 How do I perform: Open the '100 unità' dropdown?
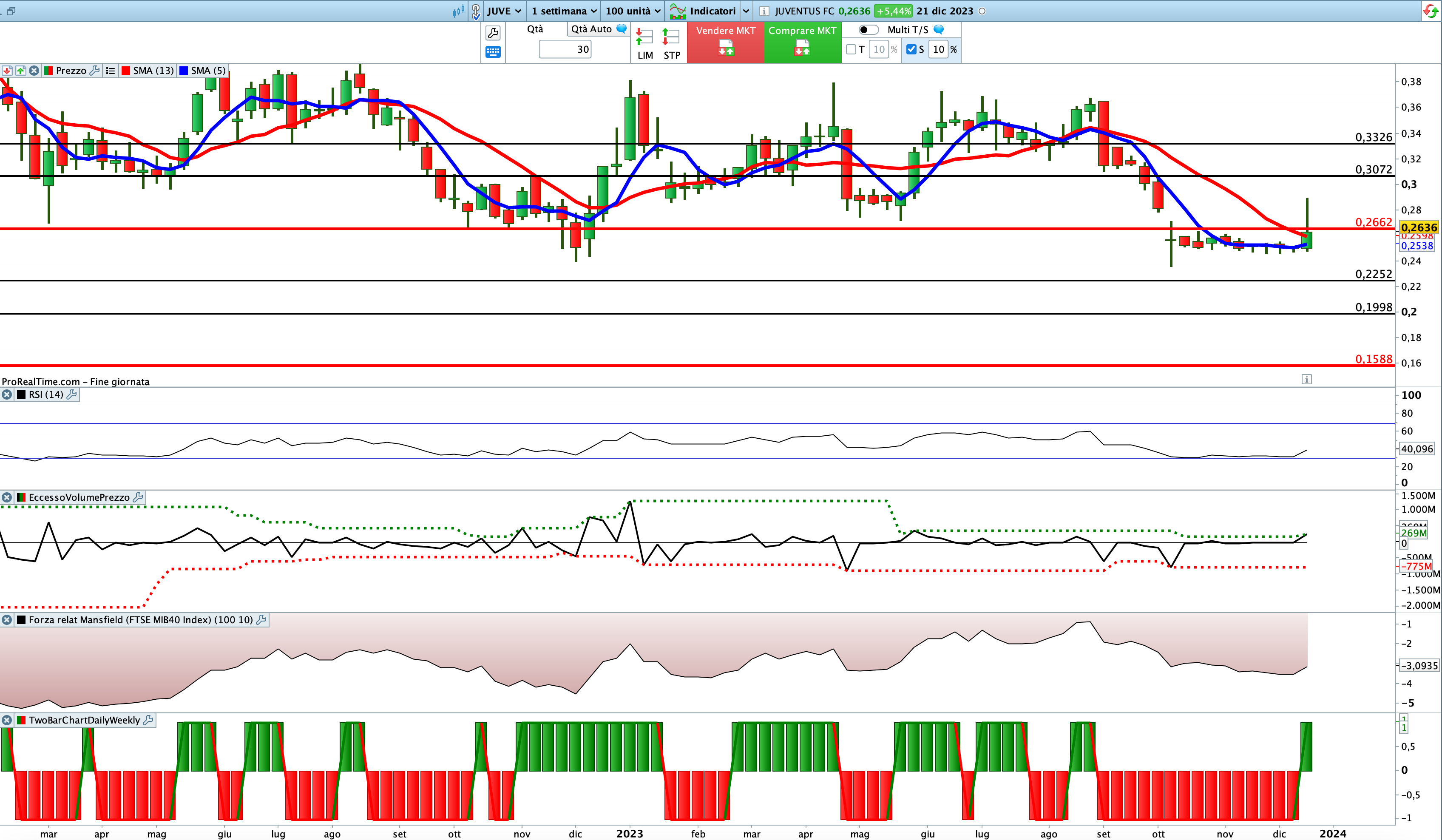click(632, 11)
